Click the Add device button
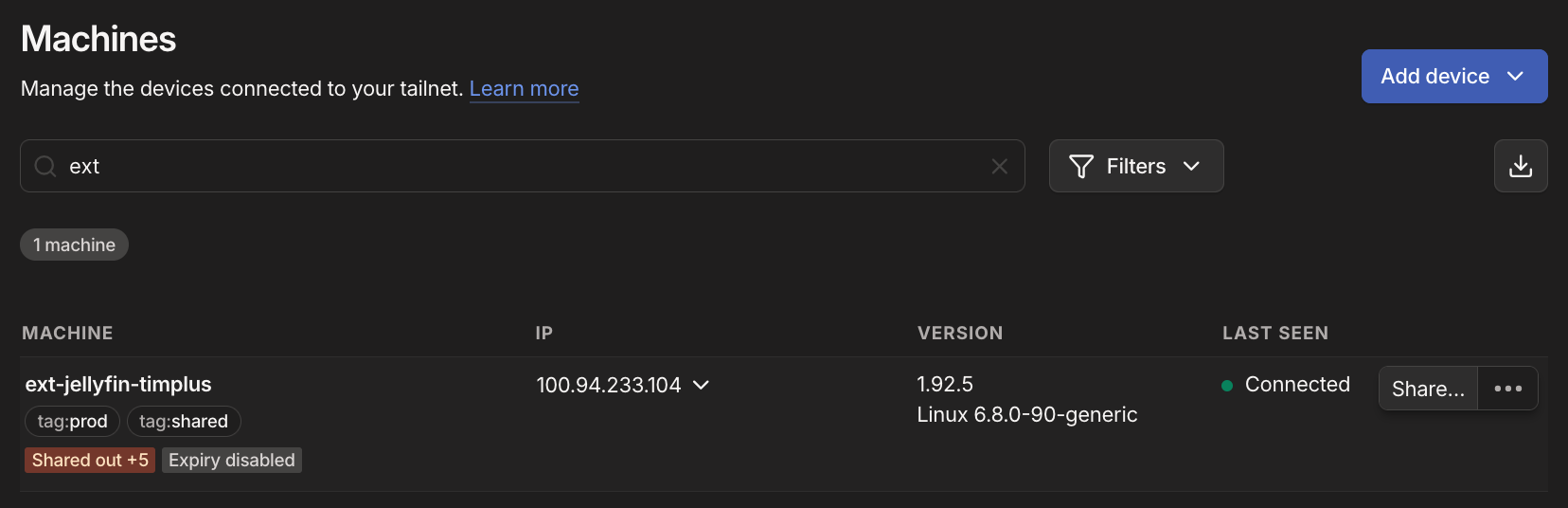This screenshot has height=508, width=1568. click(x=1434, y=77)
